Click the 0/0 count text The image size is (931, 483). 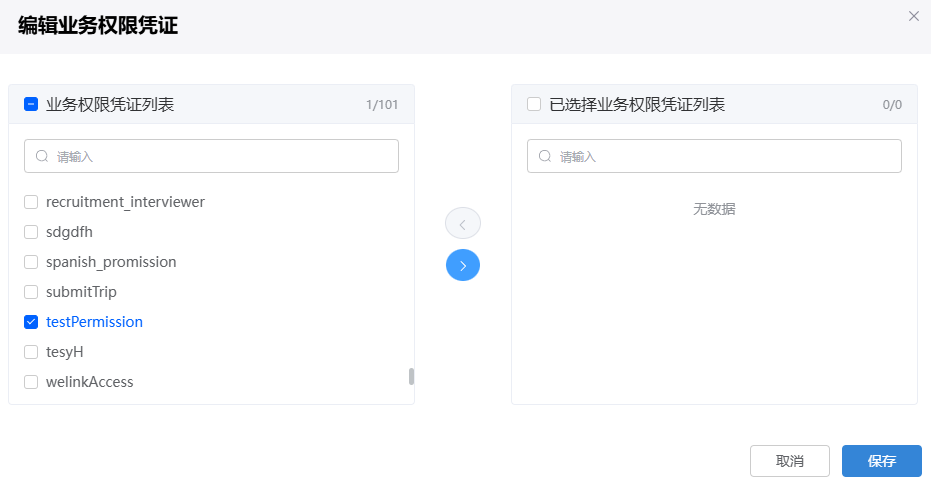pos(892,105)
